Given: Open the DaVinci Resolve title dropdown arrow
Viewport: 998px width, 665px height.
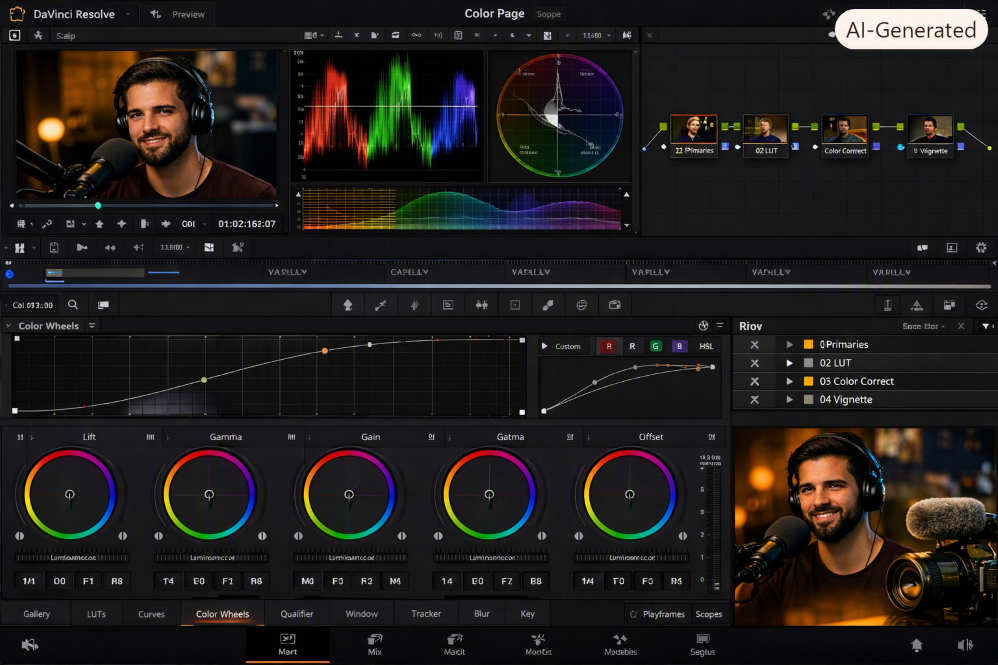Looking at the screenshot, I should [x=127, y=14].
